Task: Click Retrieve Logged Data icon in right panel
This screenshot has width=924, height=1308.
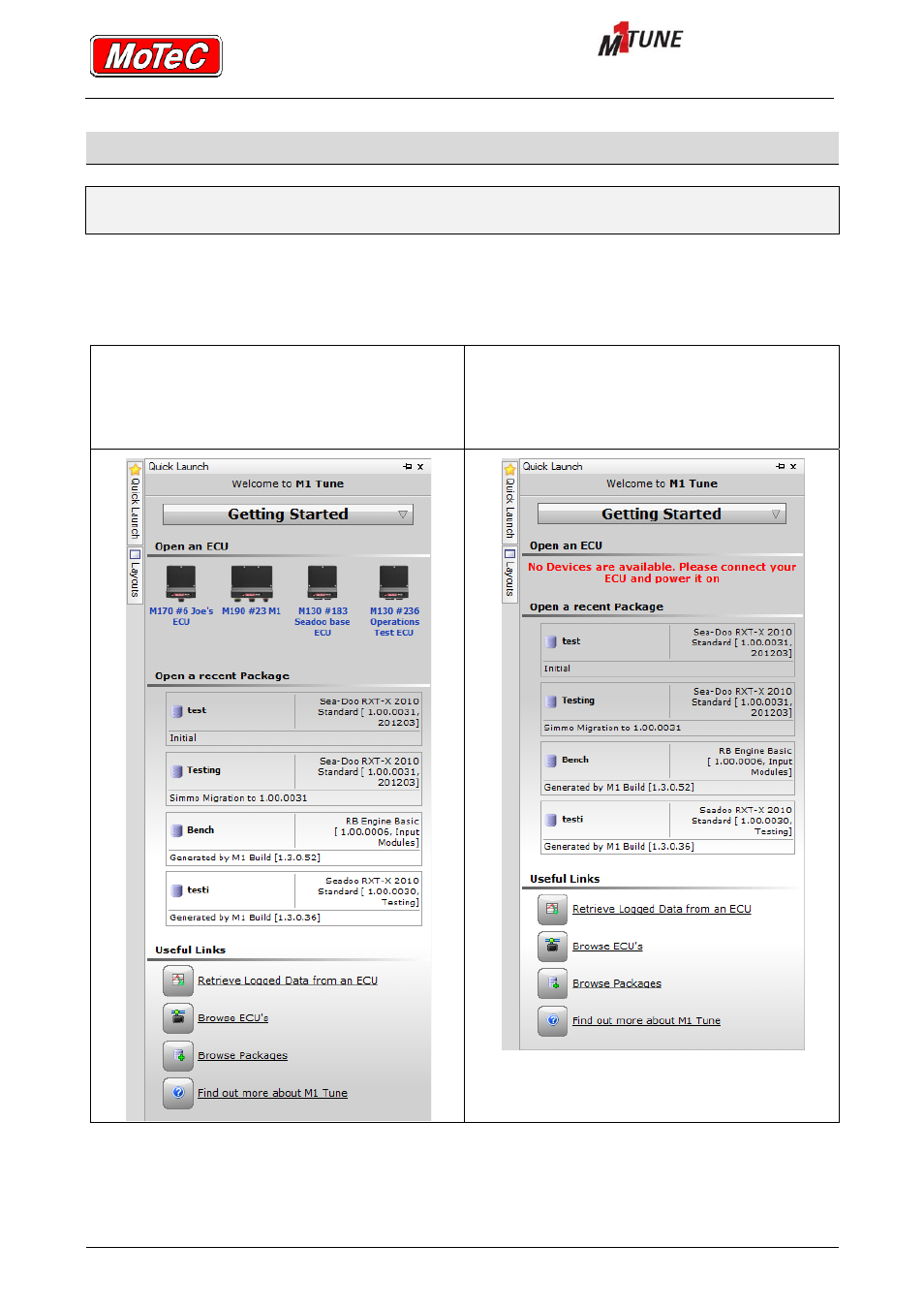Action: (552, 909)
